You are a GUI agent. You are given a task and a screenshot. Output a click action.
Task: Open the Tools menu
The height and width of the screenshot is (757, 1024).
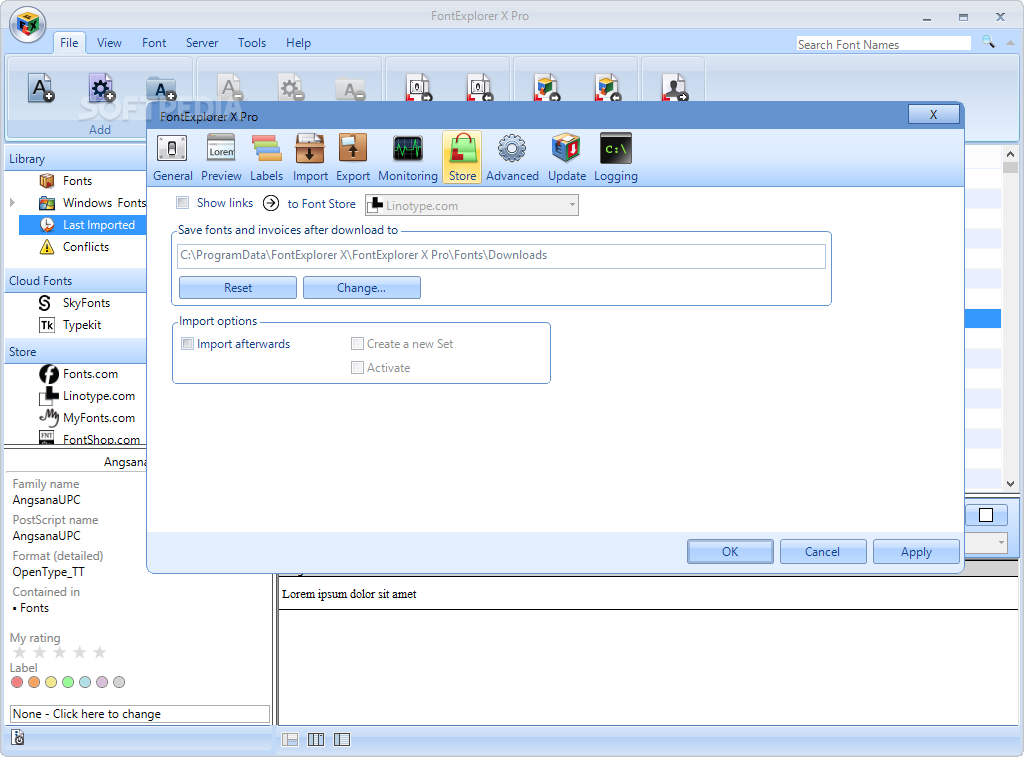pos(252,42)
